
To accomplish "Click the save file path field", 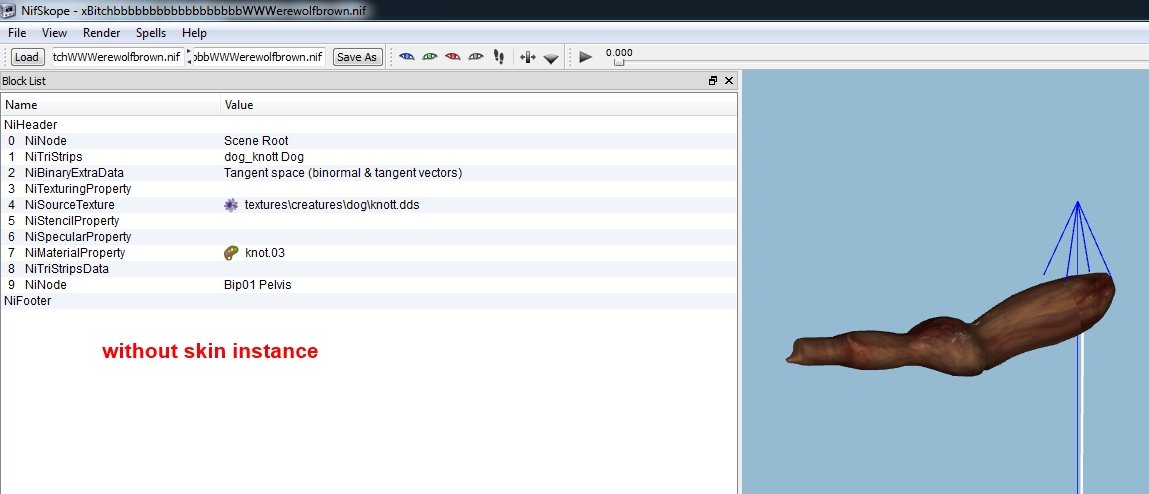I will 259,57.
